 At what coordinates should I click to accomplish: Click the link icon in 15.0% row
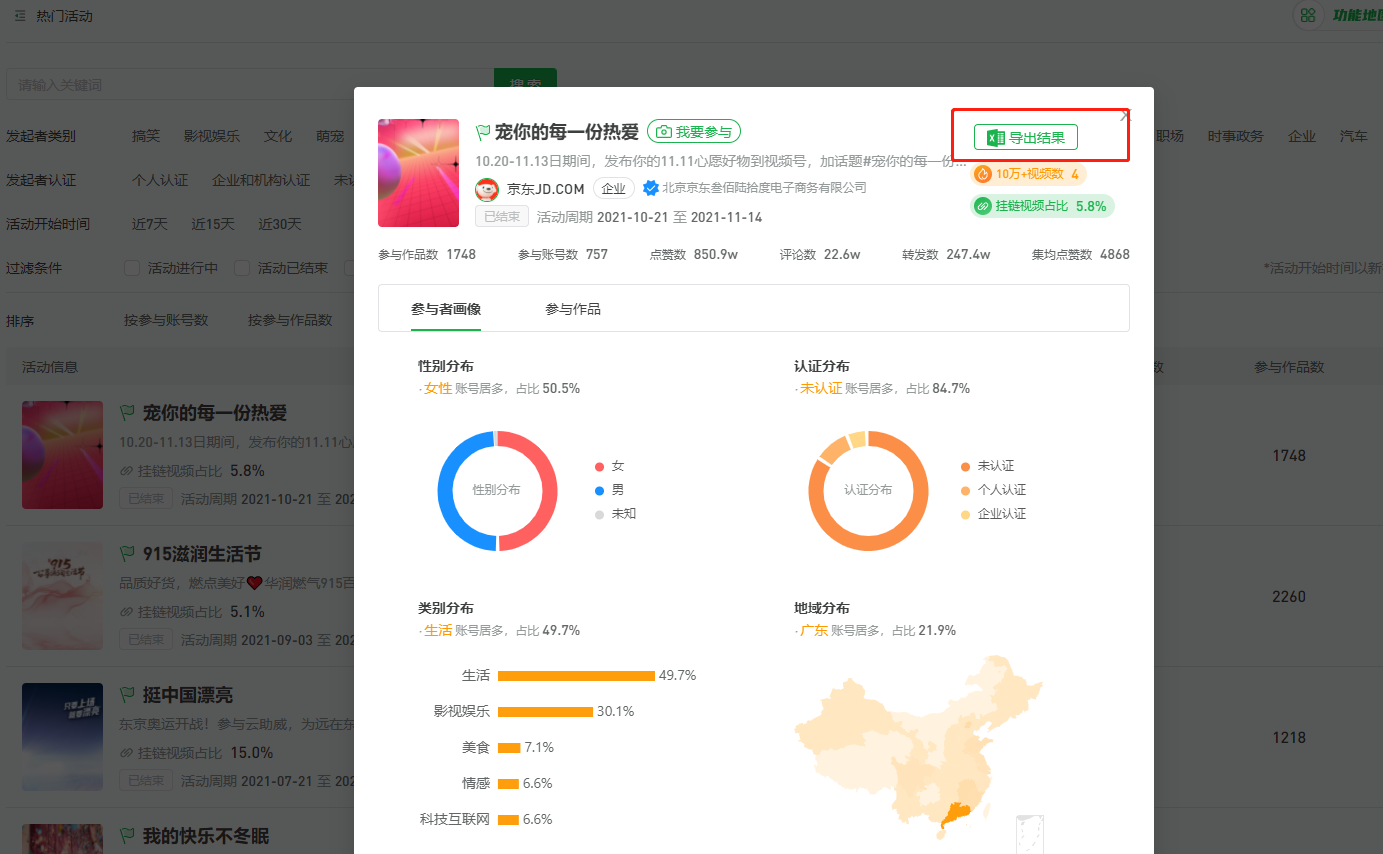pyautogui.click(x=126, y=753)
